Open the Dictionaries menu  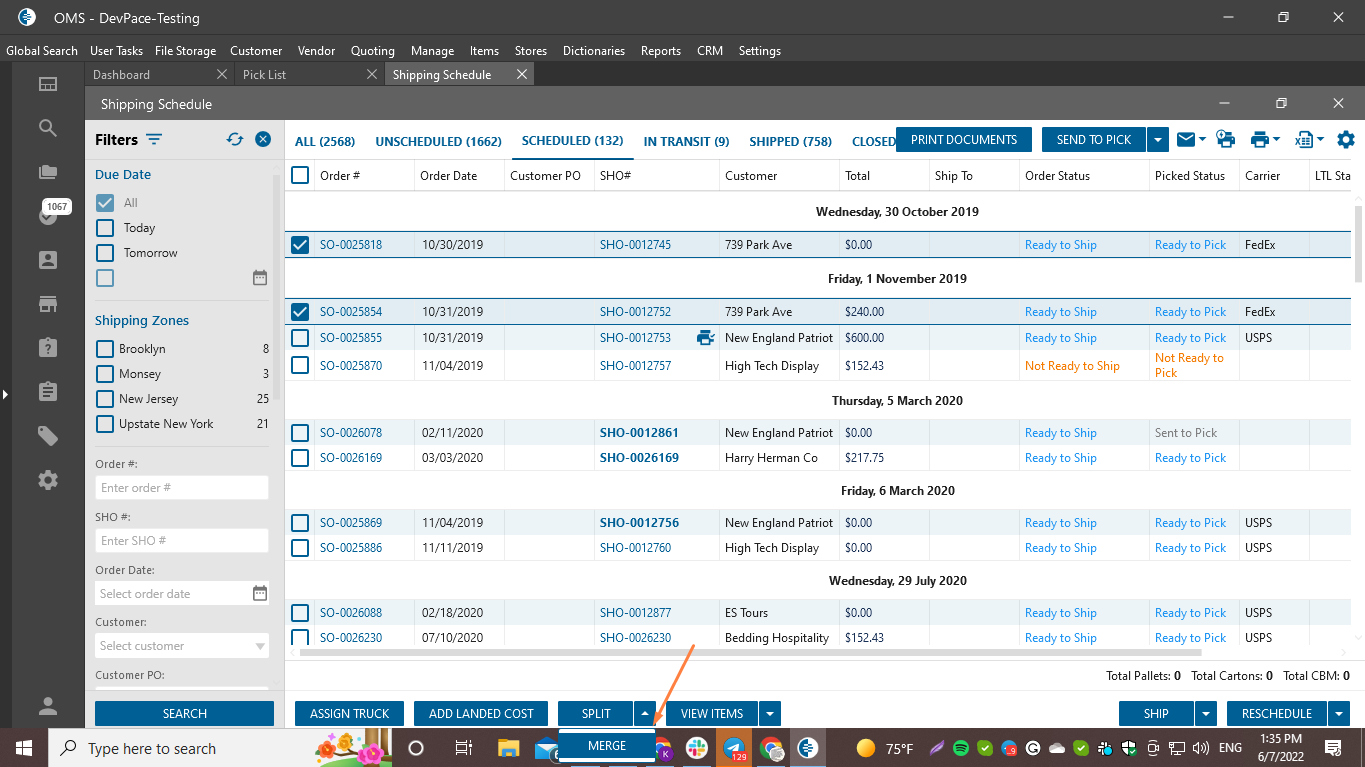pos(593,51)
